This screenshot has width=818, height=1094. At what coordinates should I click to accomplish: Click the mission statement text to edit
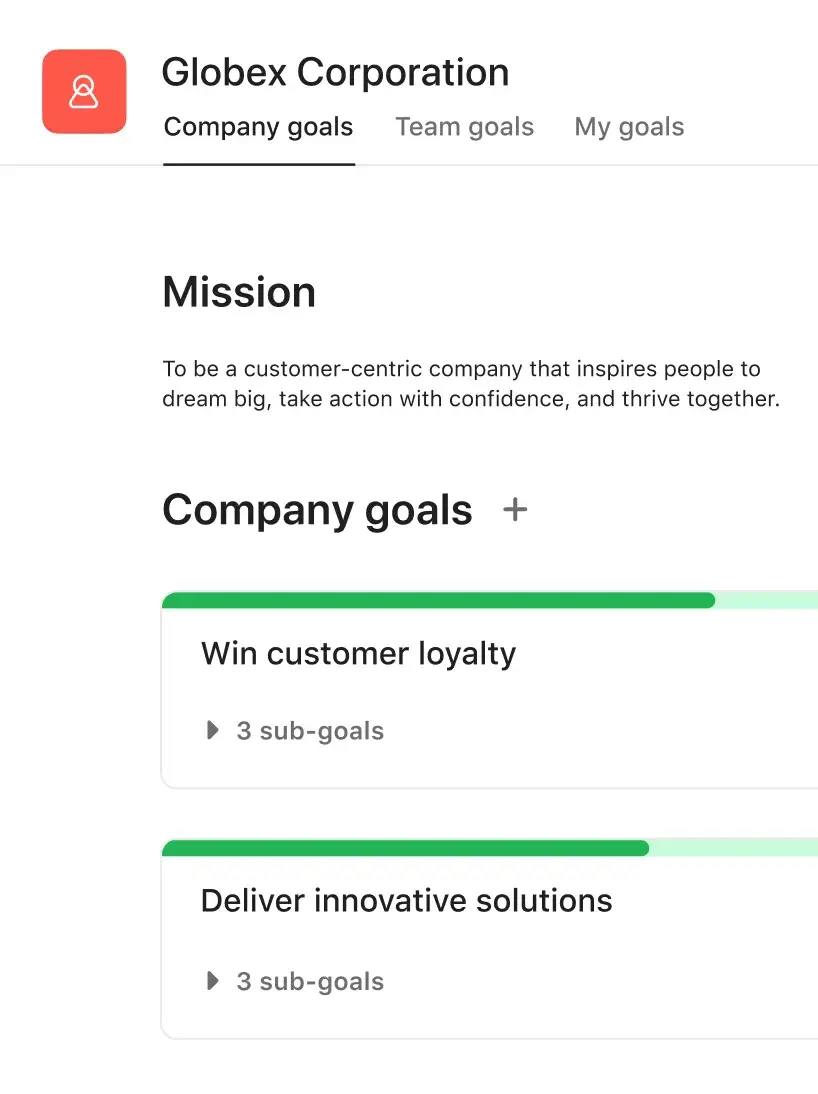(470, 385)
